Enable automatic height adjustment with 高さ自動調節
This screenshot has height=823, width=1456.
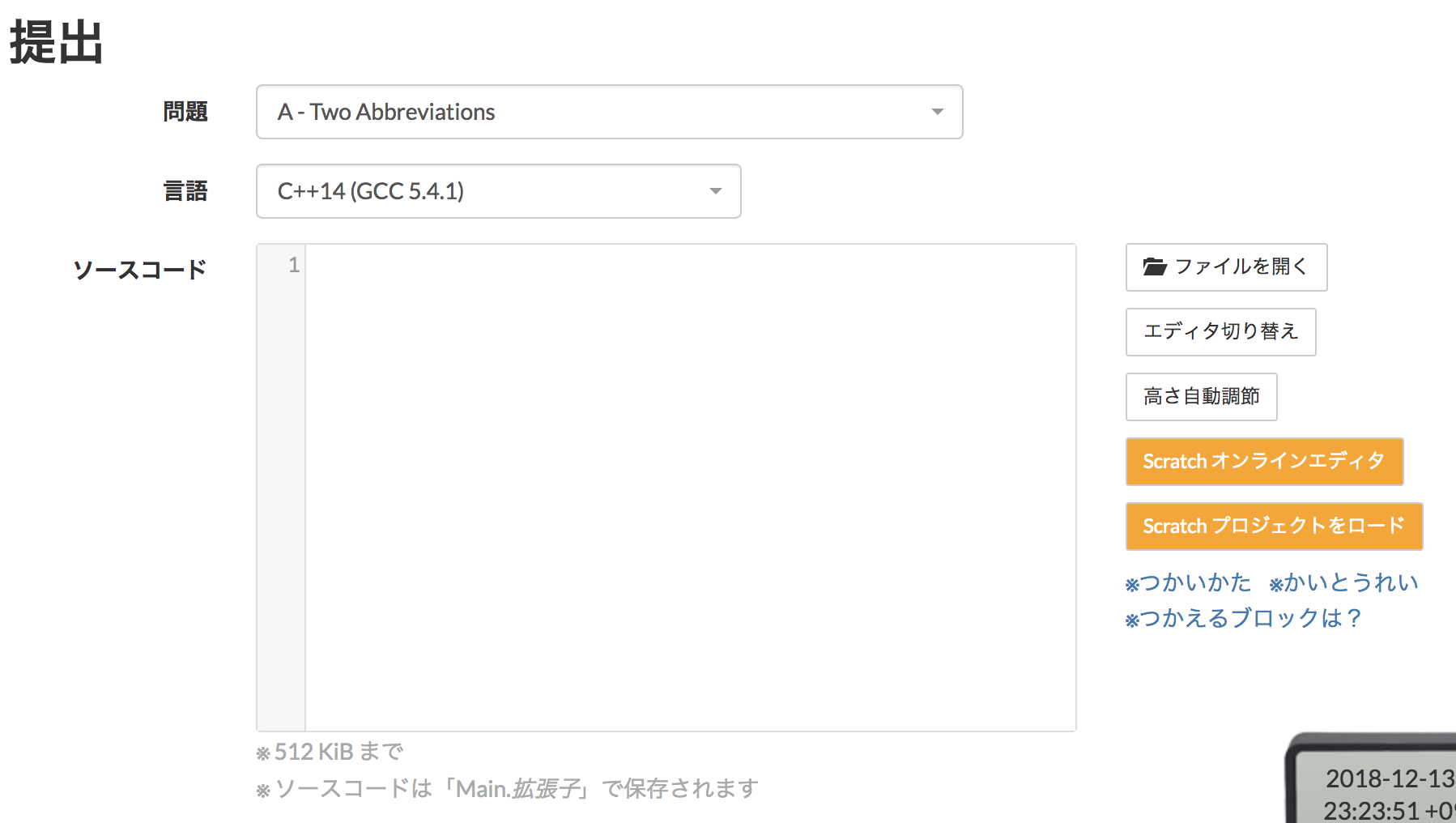click(x=1201, y=396)
